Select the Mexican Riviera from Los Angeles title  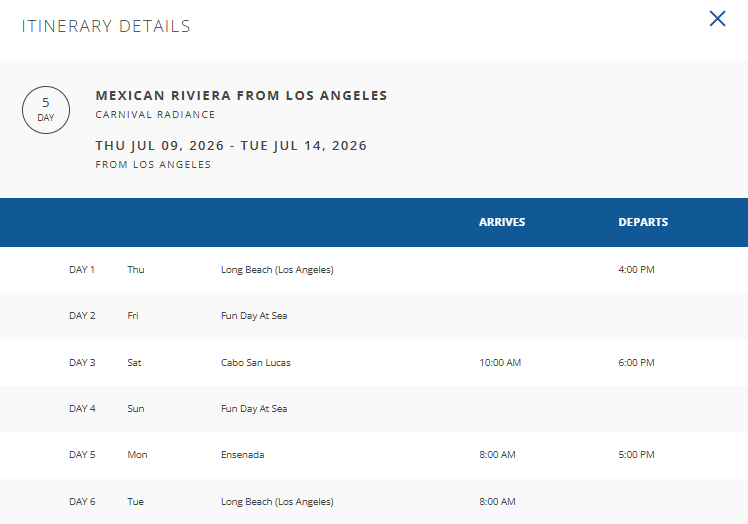click(241, 96)
